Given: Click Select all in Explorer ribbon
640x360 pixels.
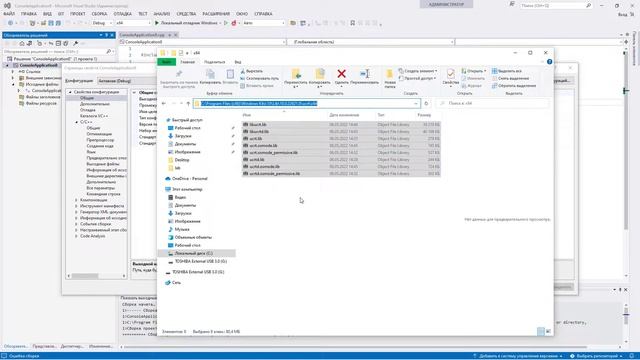Looking at the screenshot, I should pyautogui.click(x=507, y=71).
